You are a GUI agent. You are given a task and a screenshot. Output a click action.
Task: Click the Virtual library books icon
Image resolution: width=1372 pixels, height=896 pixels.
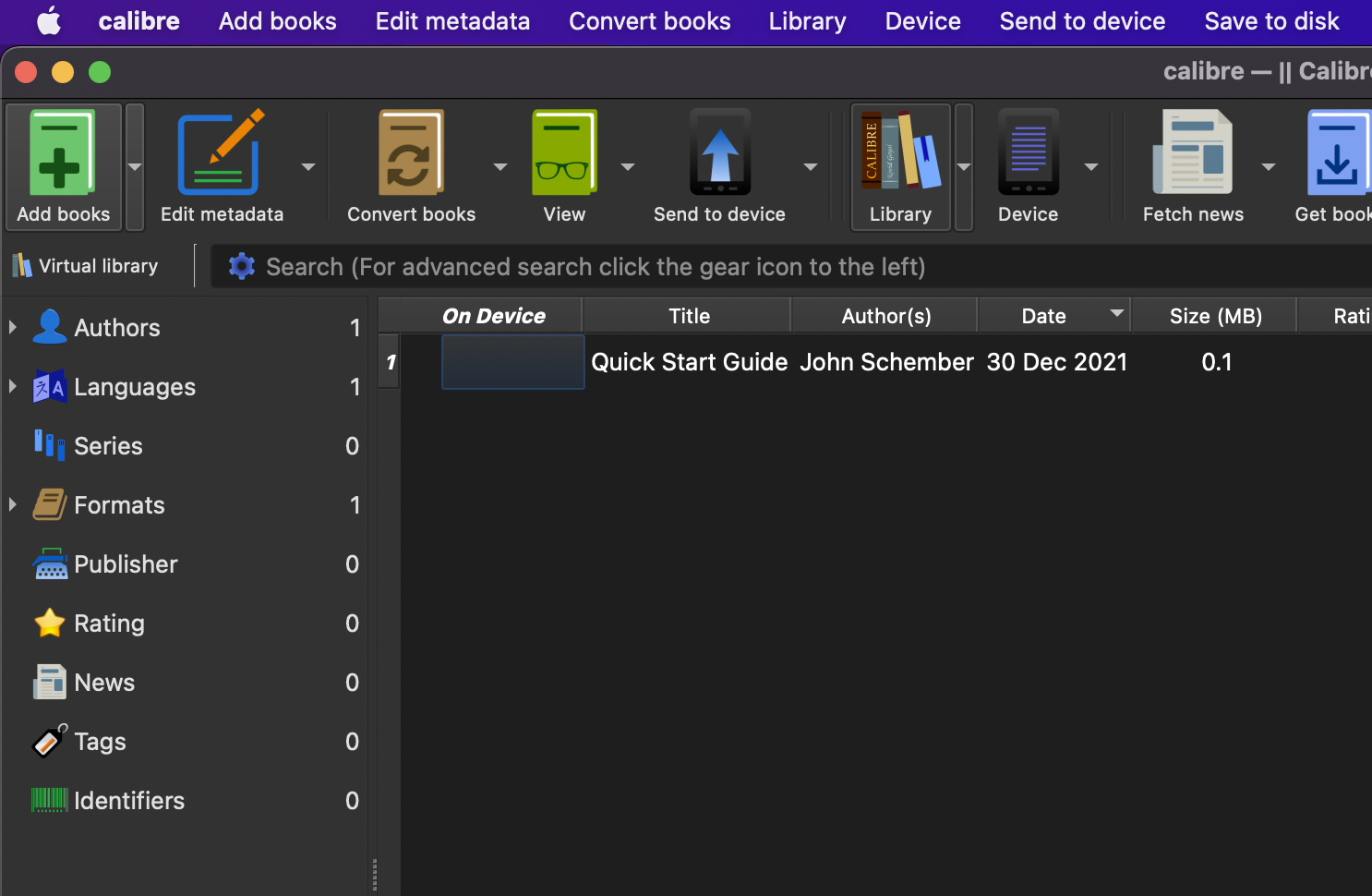(x=21, y=266)
